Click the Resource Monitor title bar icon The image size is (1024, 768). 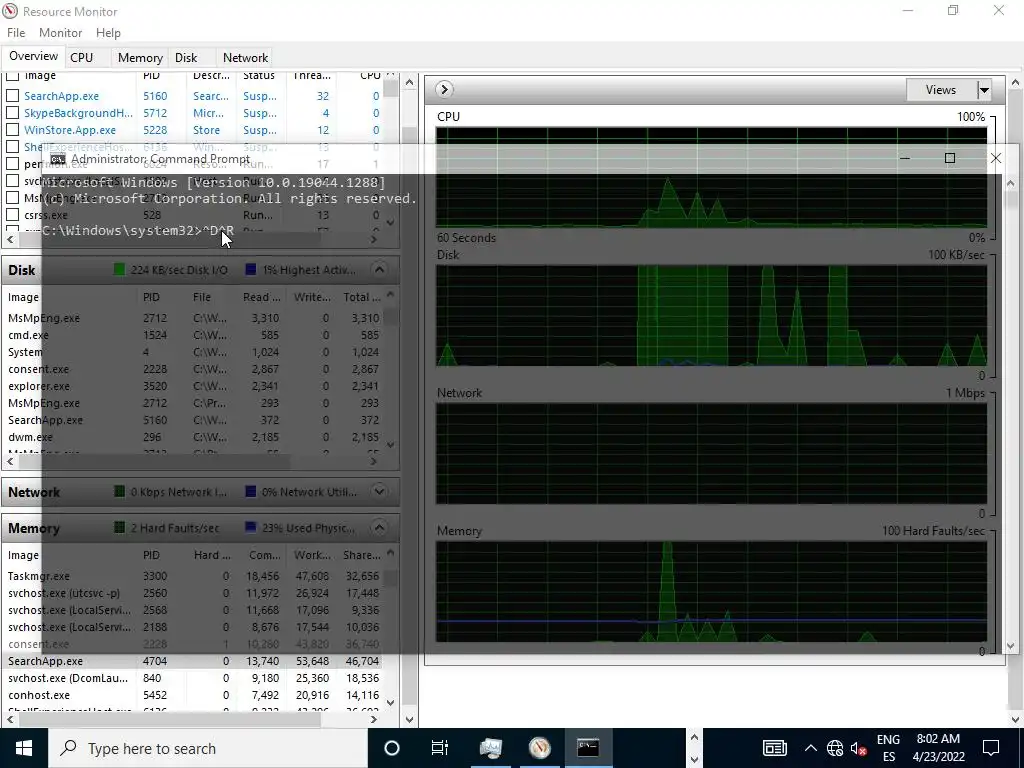point(10,11)
